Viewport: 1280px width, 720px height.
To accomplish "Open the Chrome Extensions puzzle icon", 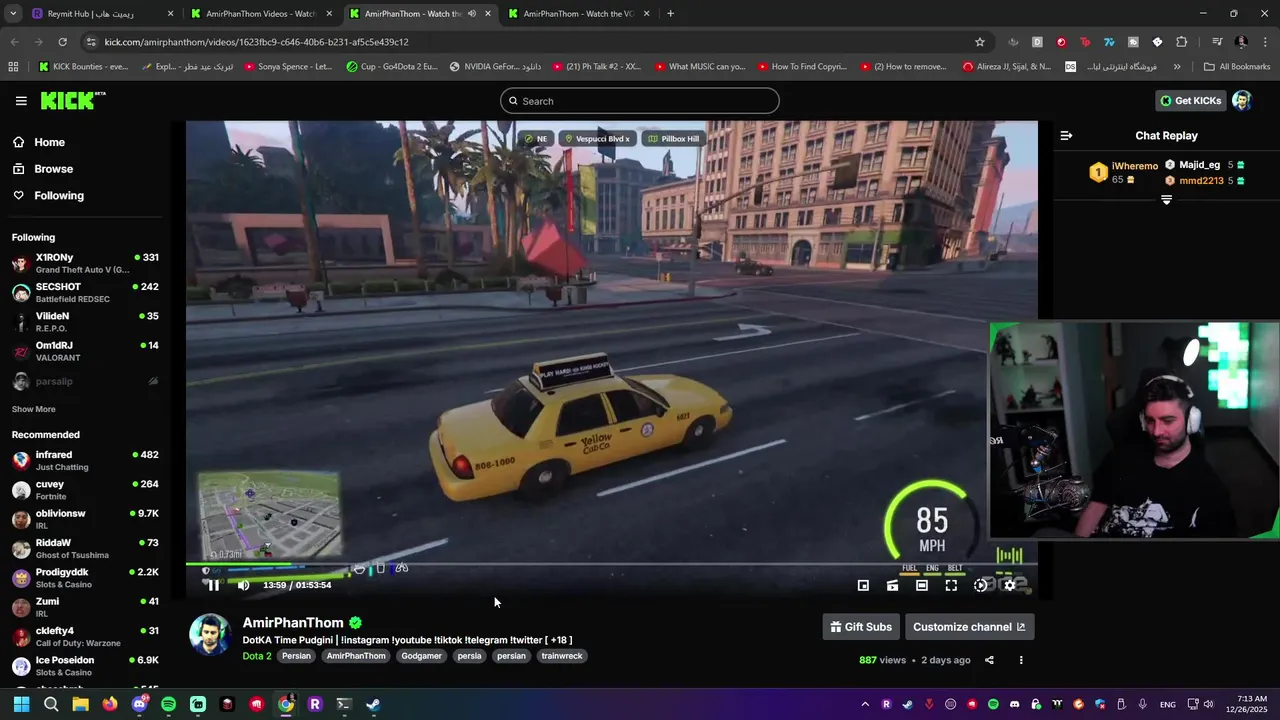I will point(1182,42).
